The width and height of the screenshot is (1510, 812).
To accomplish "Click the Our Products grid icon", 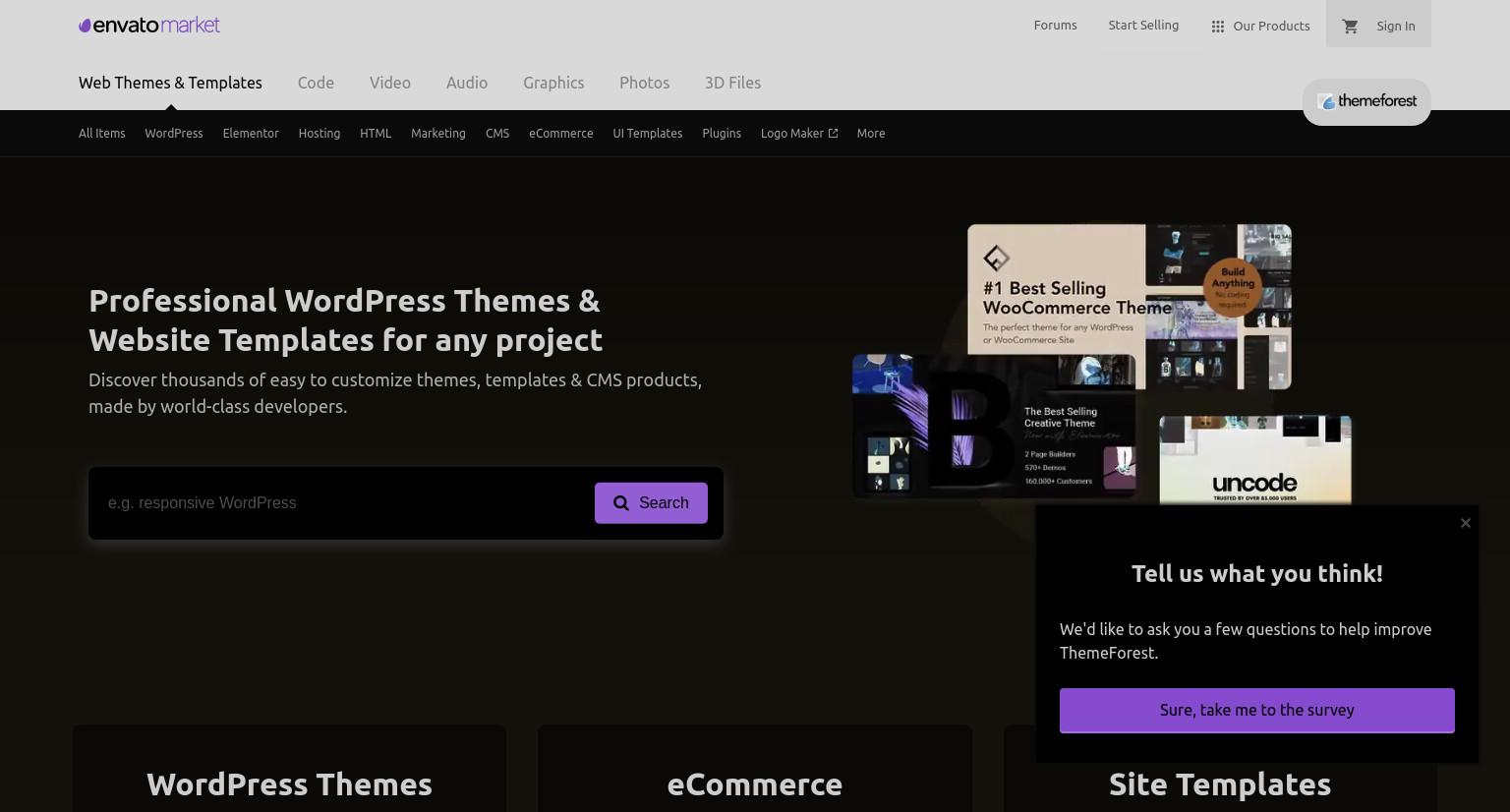I will (x=1217, y=27).
